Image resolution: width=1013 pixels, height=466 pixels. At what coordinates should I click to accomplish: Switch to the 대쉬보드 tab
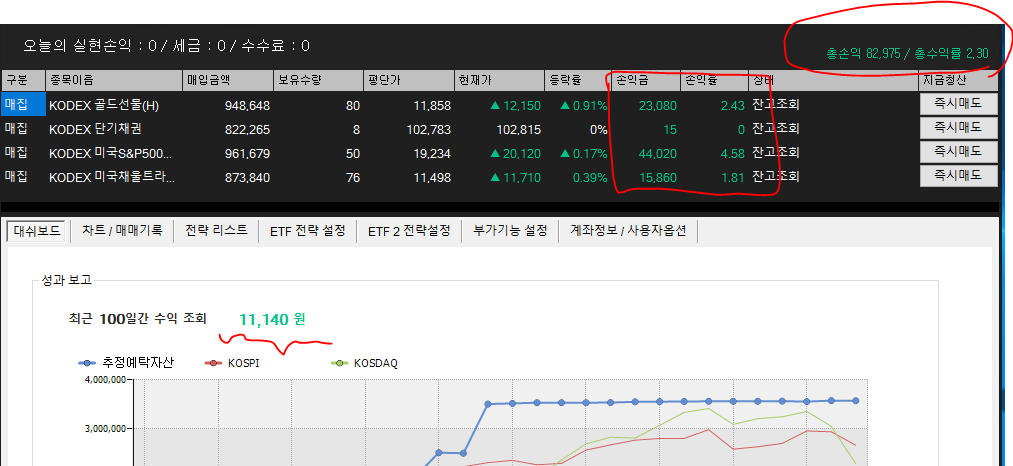(x=37, y=231)
